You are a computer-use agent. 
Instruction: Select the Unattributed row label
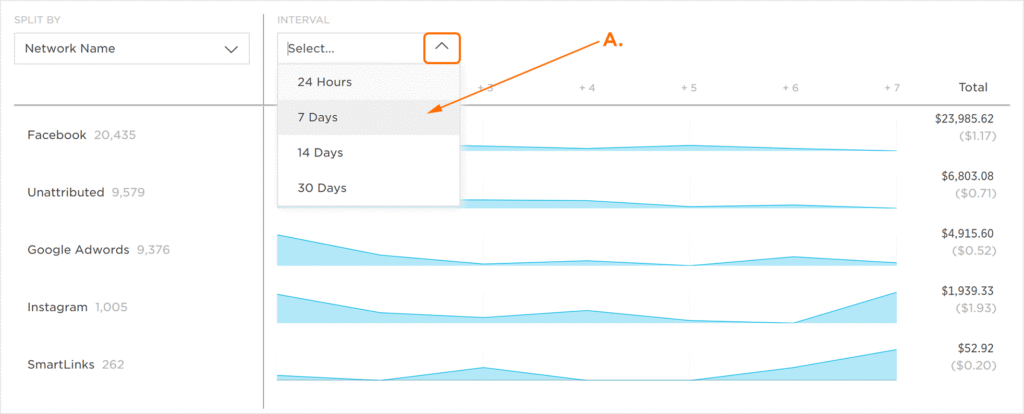click(x=65, y=193)
